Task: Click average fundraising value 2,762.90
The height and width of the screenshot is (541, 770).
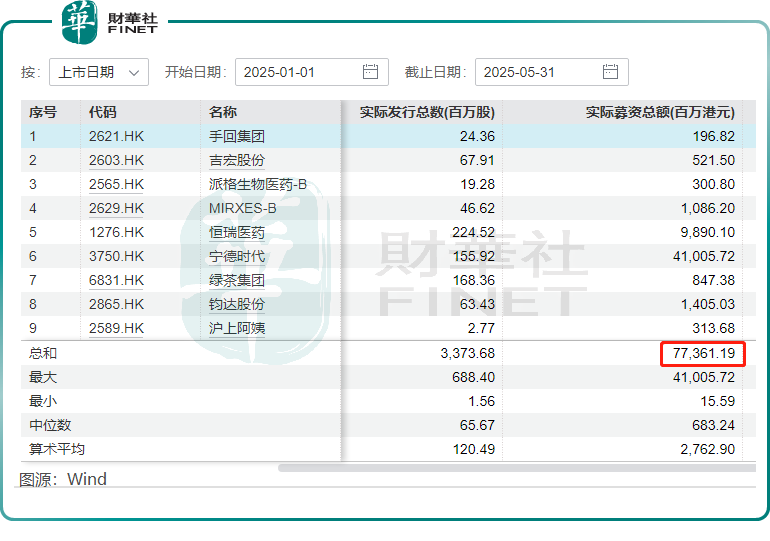Action: (708, 449)
